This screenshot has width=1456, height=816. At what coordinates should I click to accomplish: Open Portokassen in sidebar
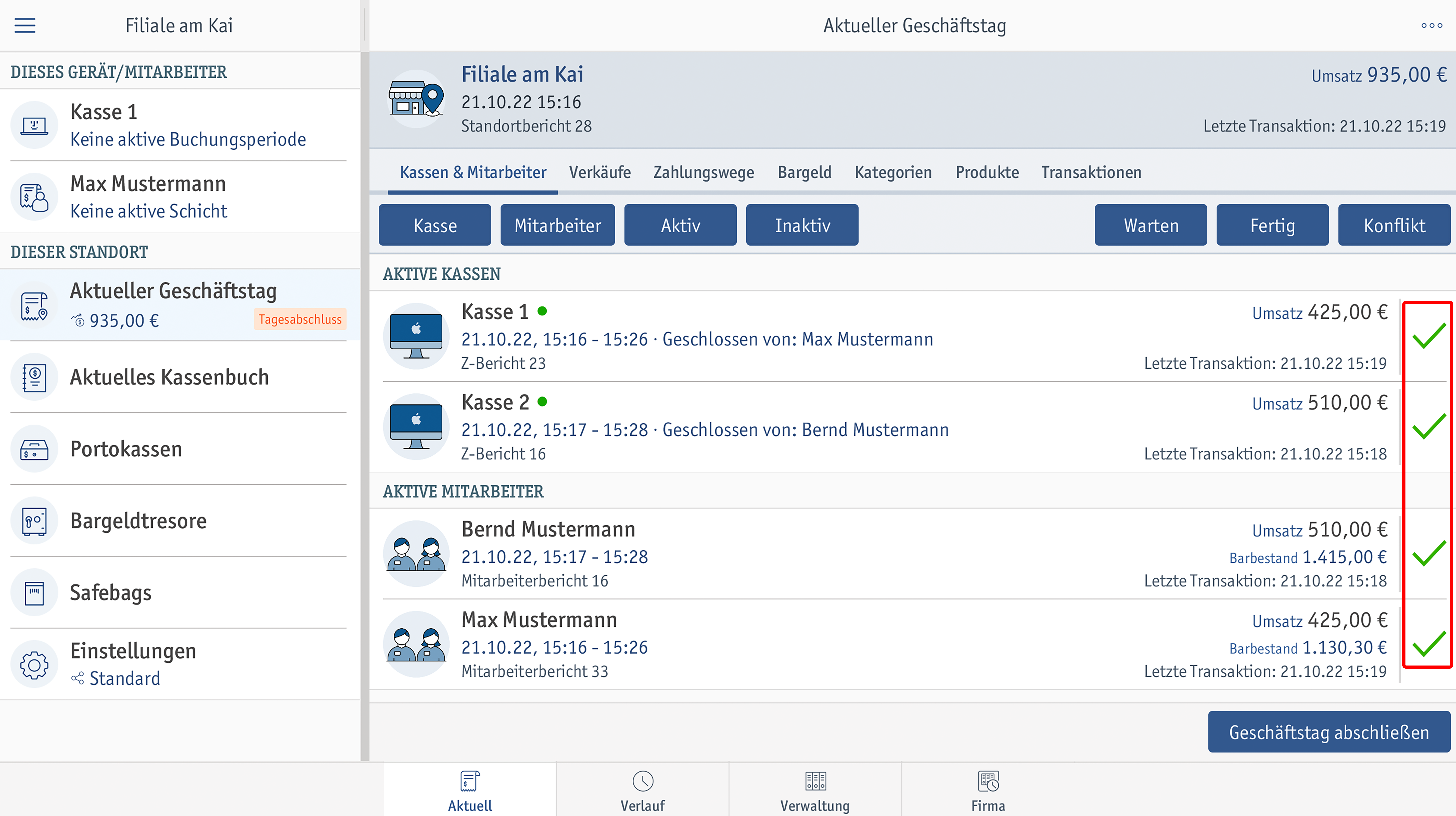[180, 449]
